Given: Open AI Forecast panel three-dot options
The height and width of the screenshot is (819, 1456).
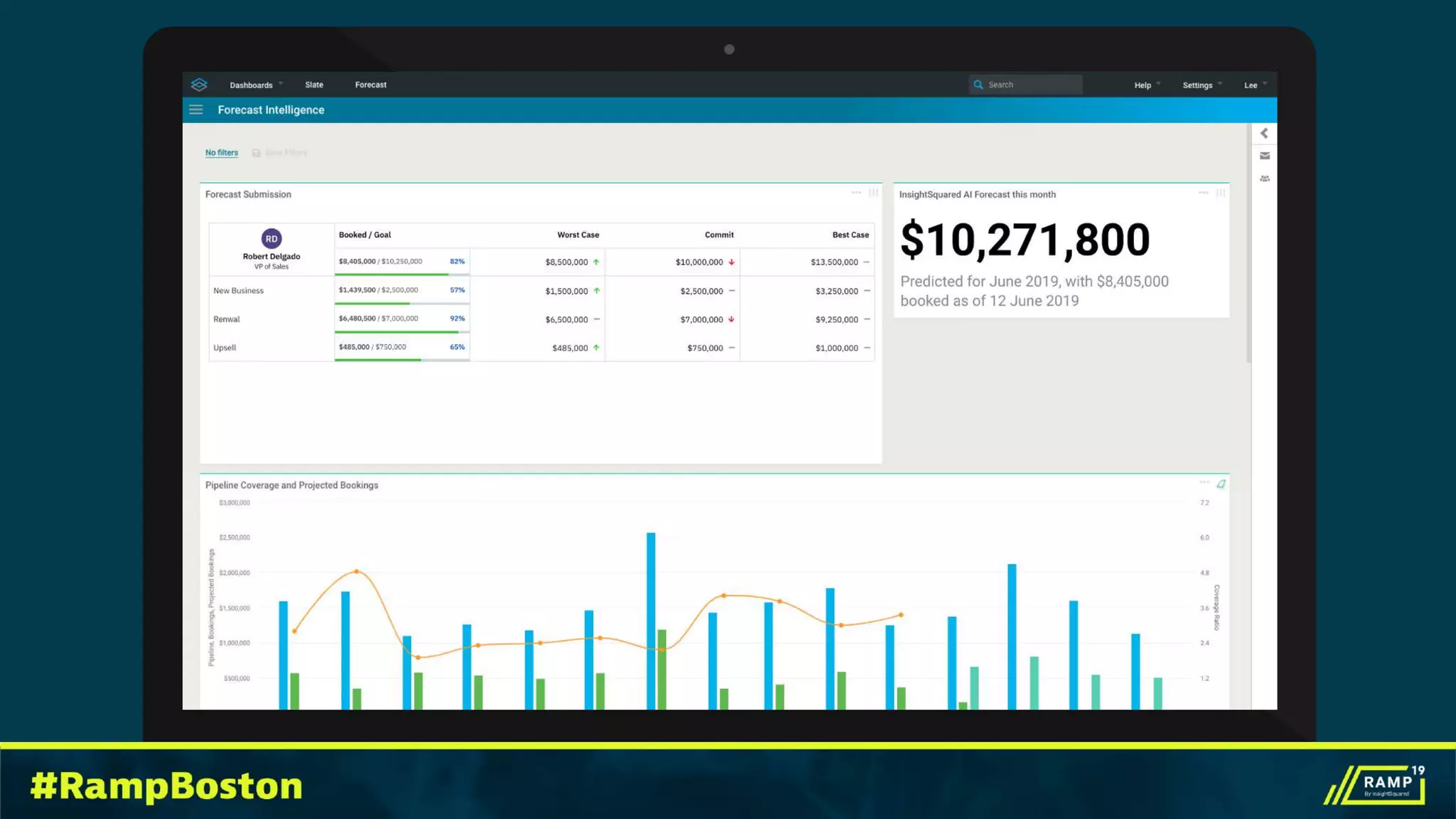Looking at the screenshot, I should [1203, 193].
